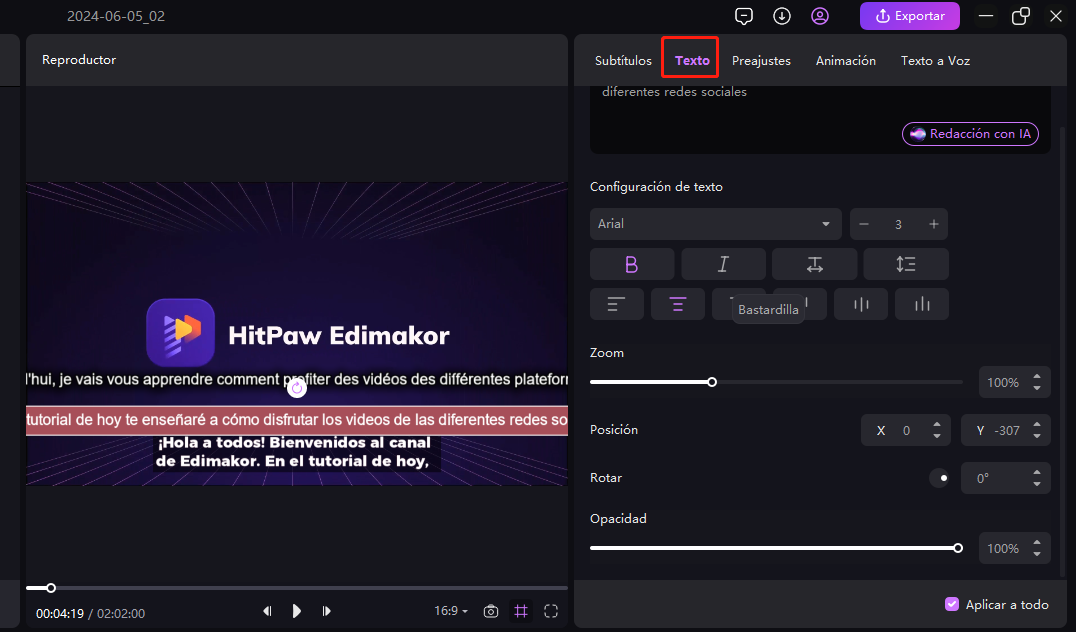Viewport: 1076px width, 632px height.
Task: Align text to the left
Action: click(x=617, y=304)
